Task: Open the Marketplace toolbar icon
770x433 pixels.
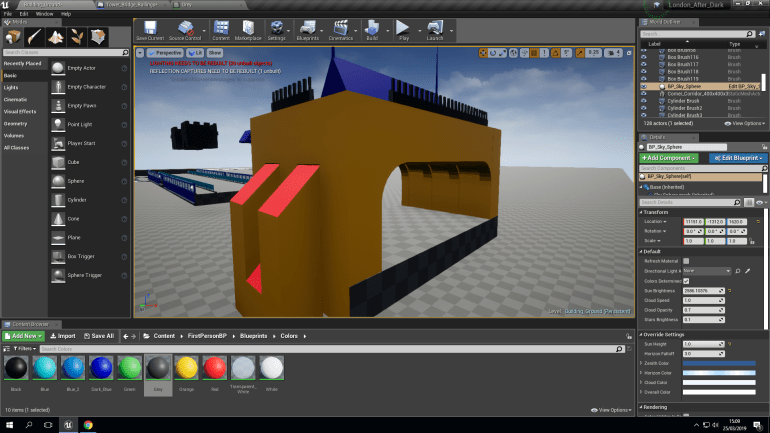Action: click(x=248, y=30)
